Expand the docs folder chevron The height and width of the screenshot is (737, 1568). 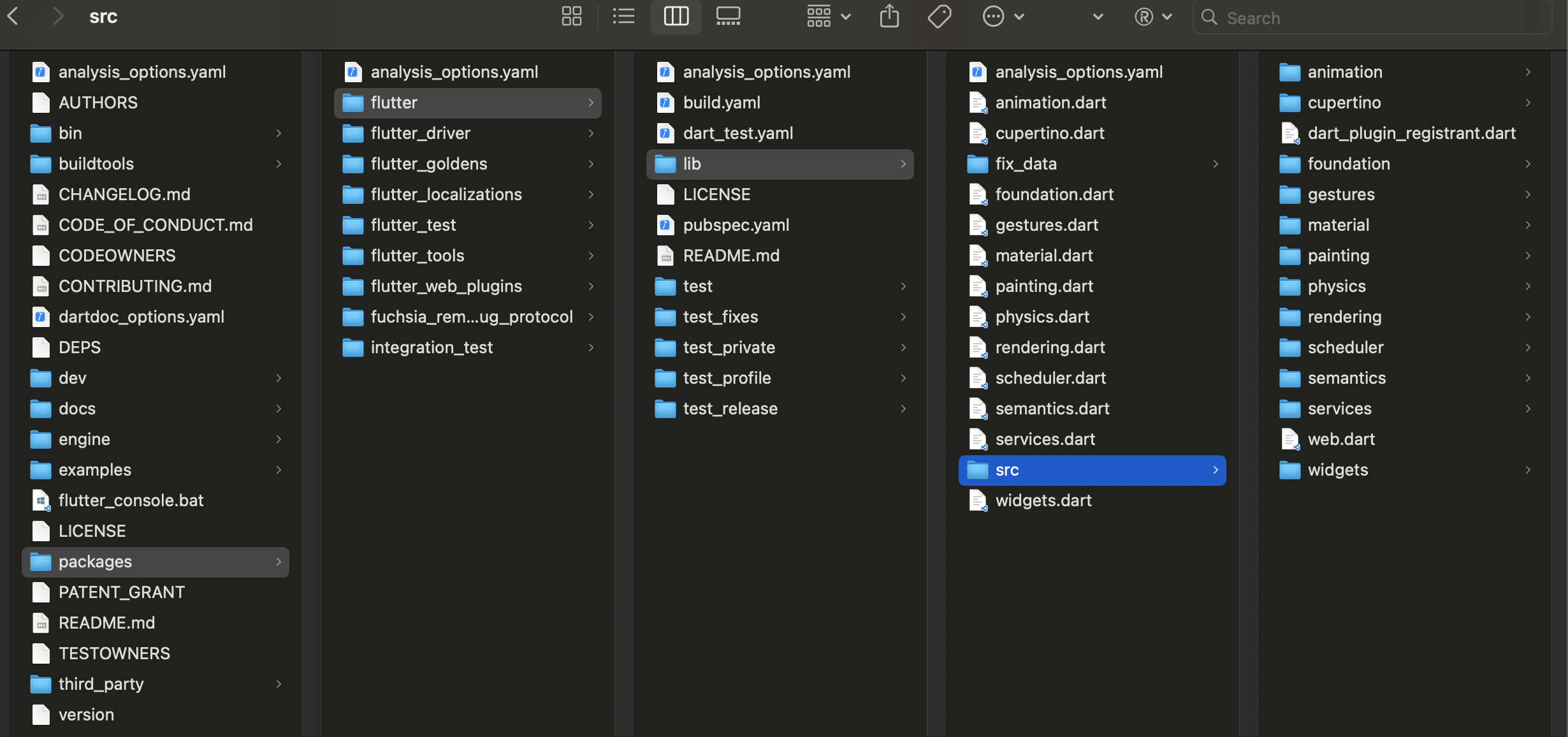[279, 409]
